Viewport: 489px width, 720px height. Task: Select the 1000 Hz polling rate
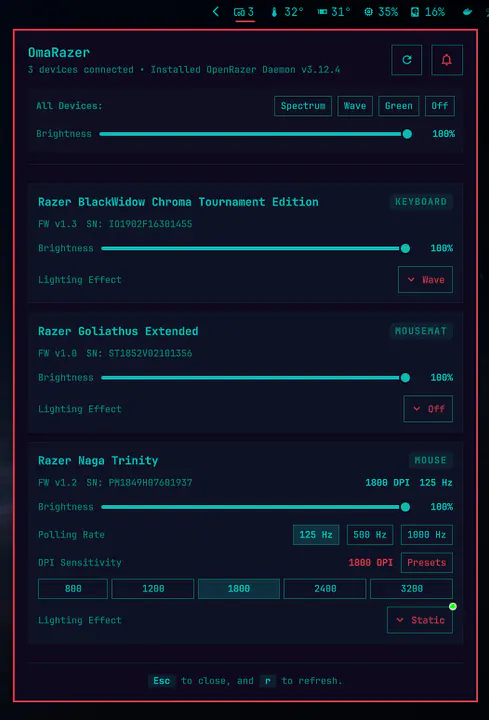coord(427,534)
